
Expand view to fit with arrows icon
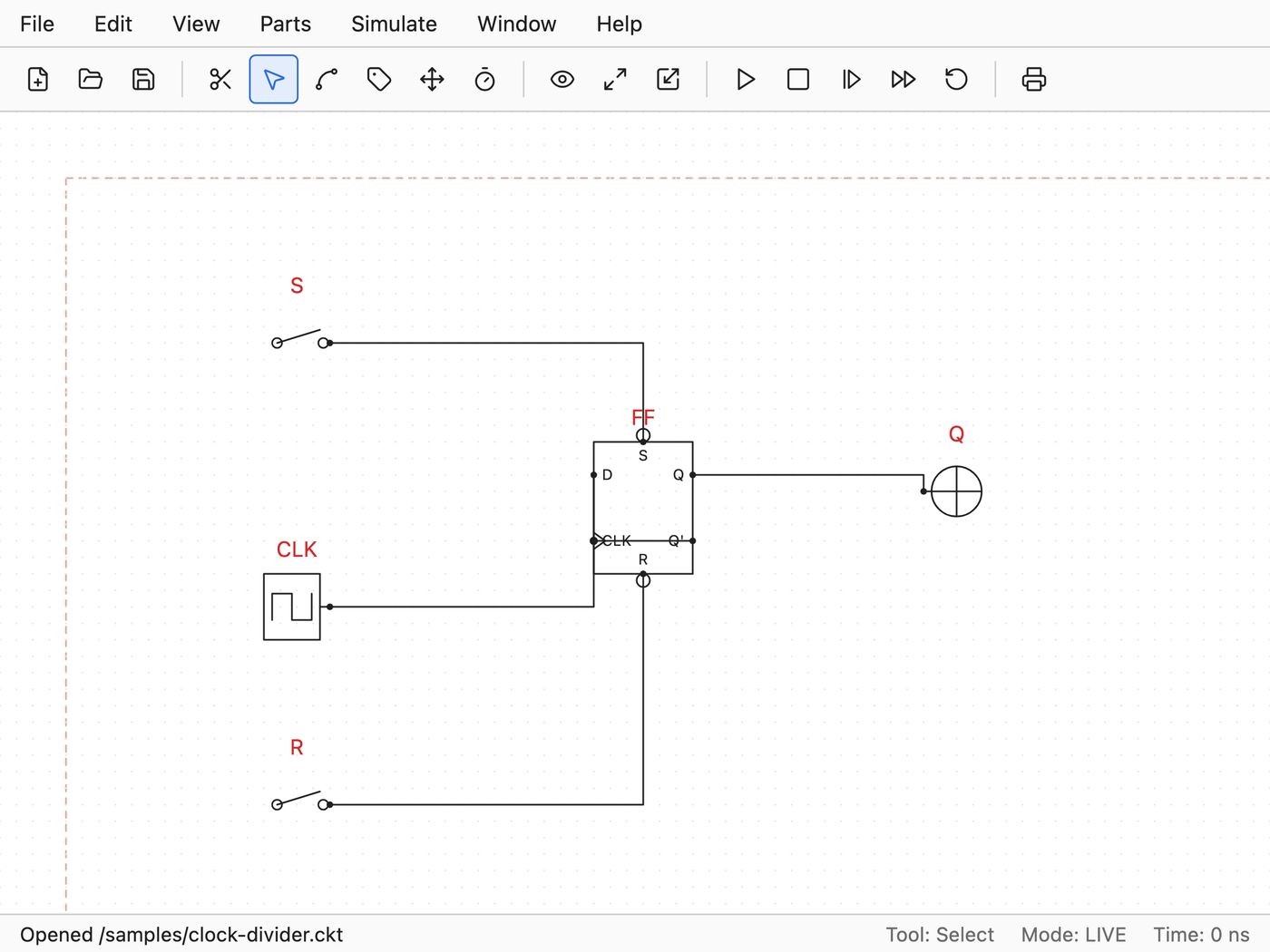point(615,80)
